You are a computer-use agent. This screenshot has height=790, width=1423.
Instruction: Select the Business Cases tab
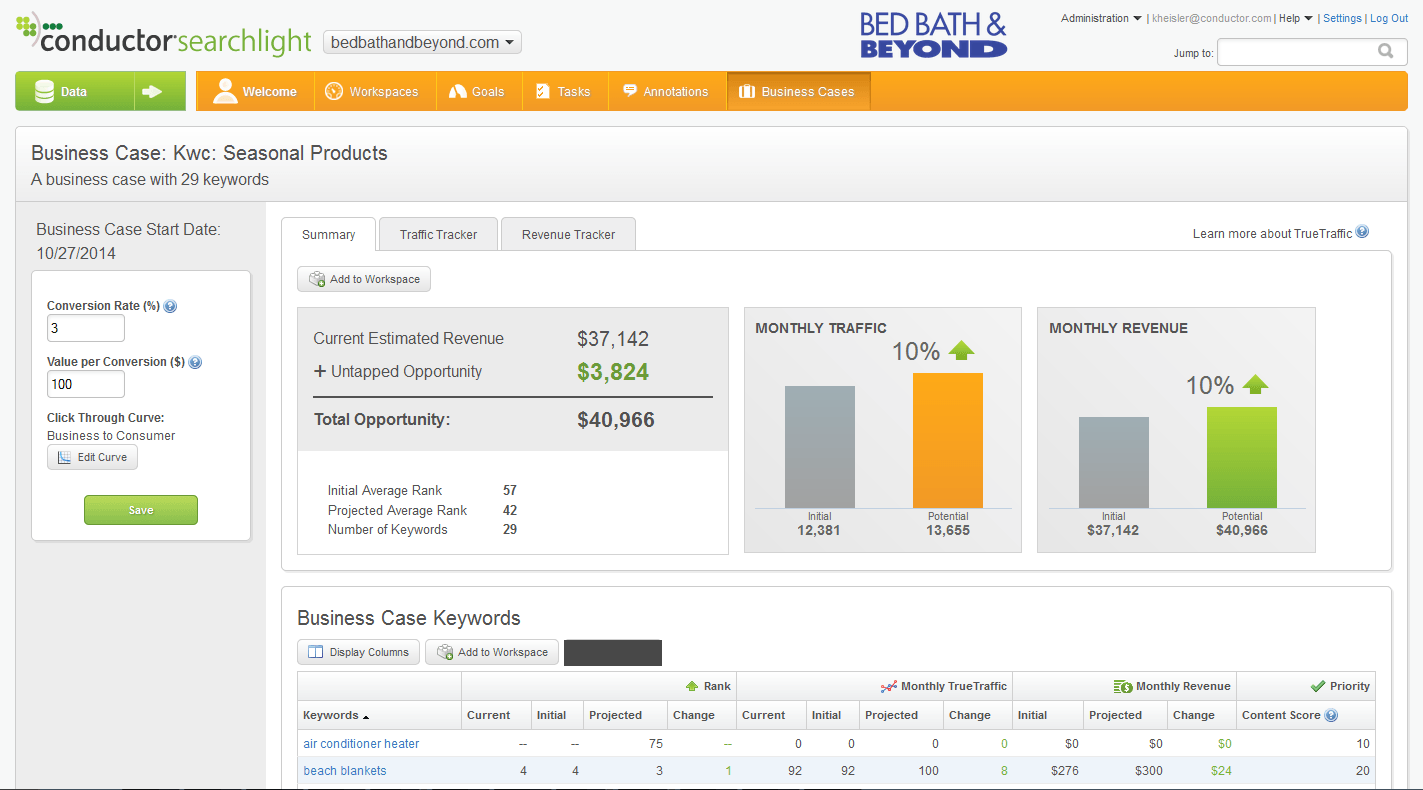click(x=798, y=91)
